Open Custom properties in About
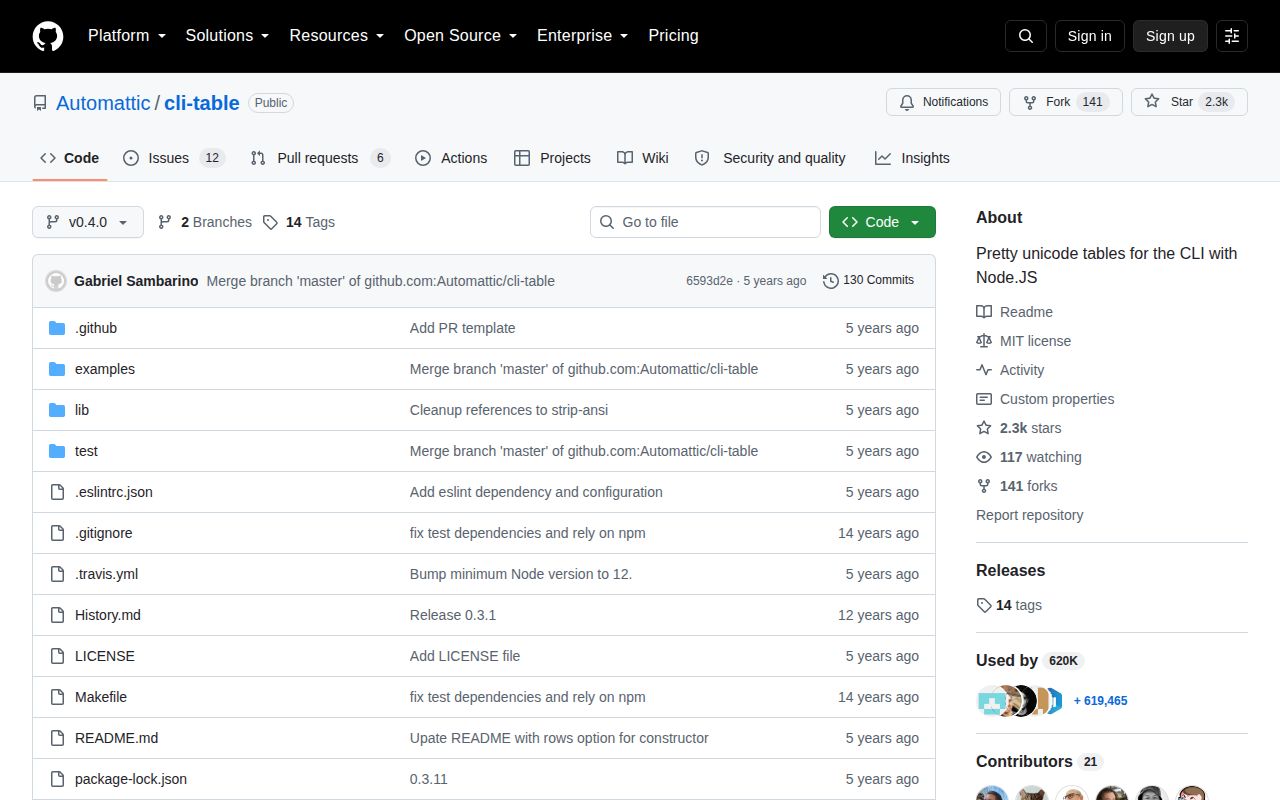This screenshot has height=800, width=1280. click(1045, 399)
